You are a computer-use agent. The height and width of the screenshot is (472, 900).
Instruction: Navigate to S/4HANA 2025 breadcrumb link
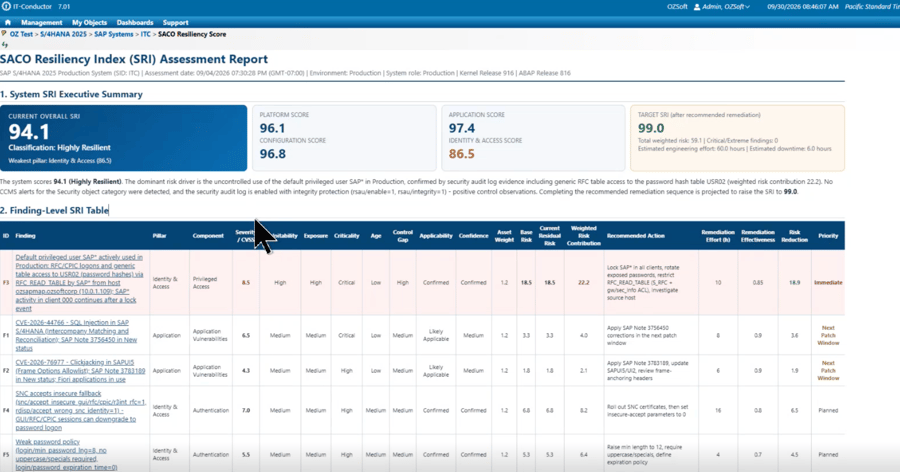click(63, 34)
